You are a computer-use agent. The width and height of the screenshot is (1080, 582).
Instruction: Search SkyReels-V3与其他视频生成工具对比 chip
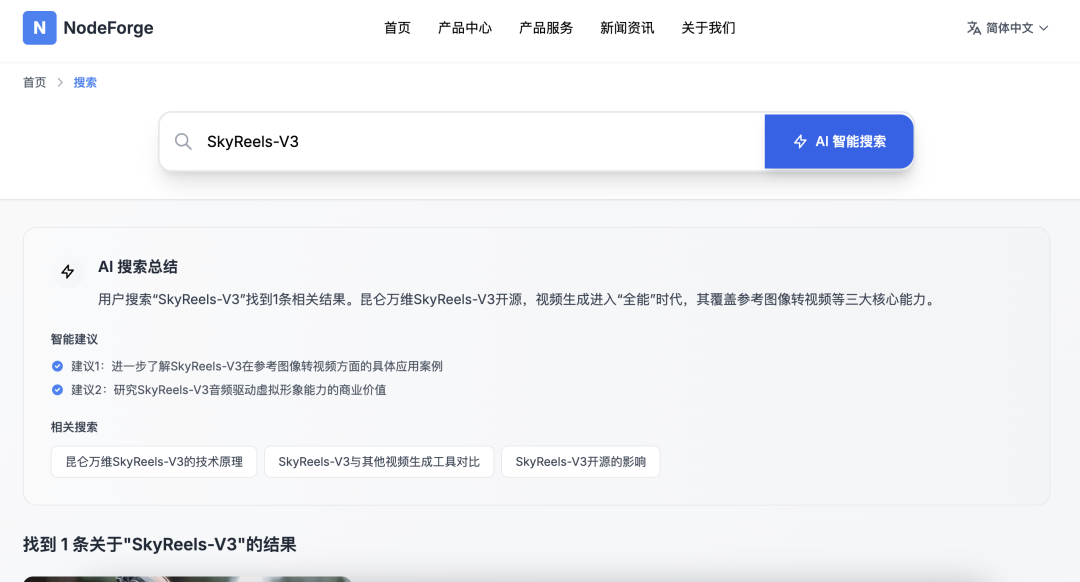tap(379, 461)
